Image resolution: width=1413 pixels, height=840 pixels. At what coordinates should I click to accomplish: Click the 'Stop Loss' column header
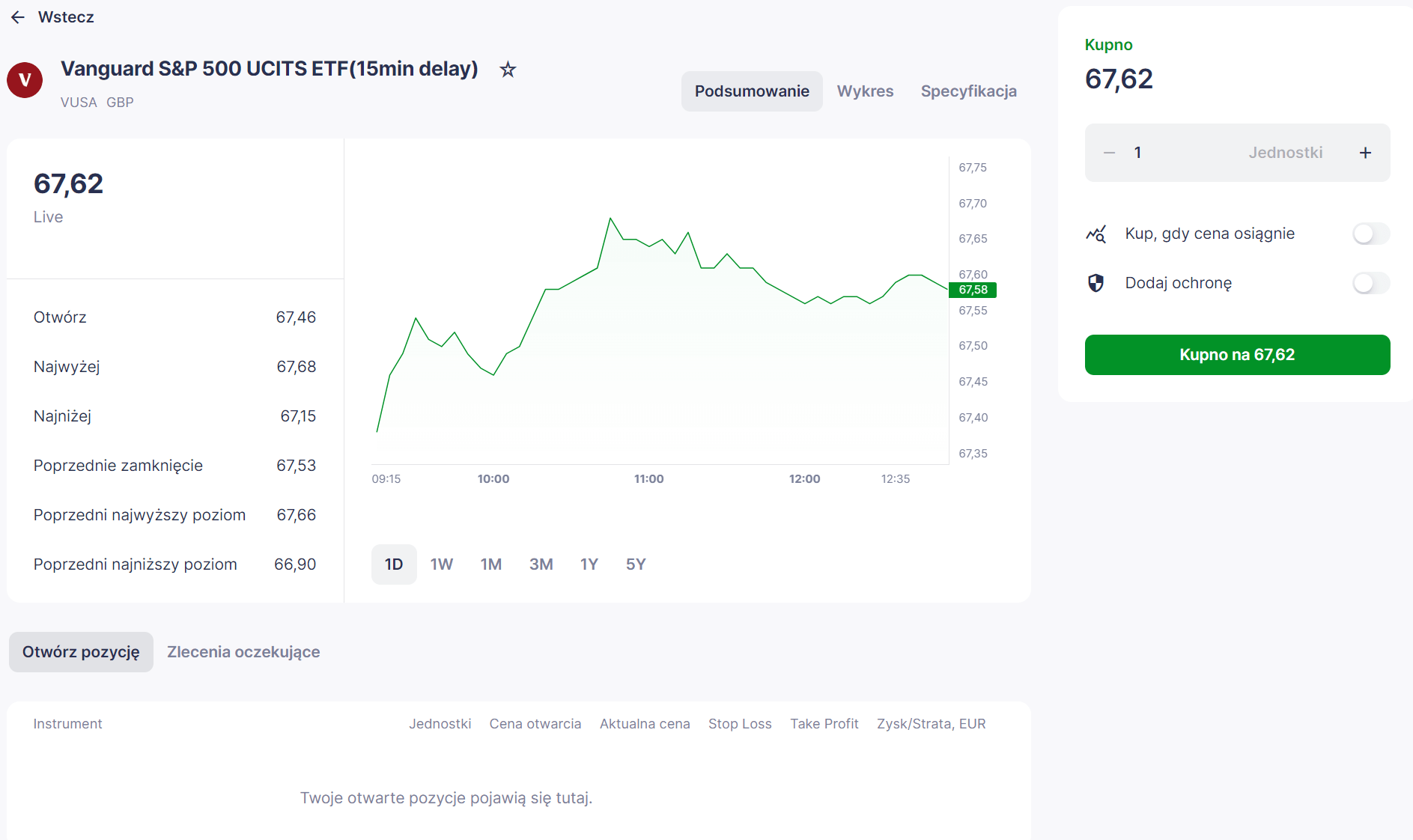[x=740, y=724]
